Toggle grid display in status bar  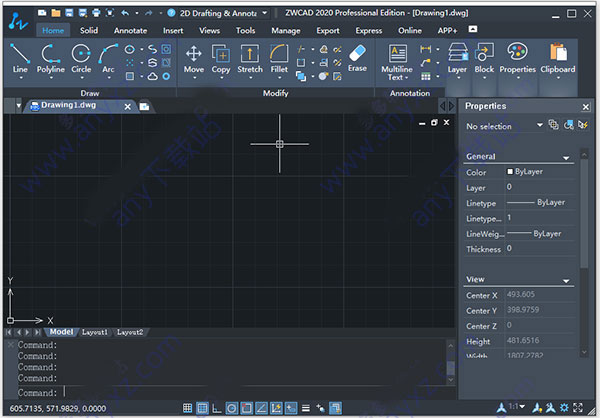202,408
